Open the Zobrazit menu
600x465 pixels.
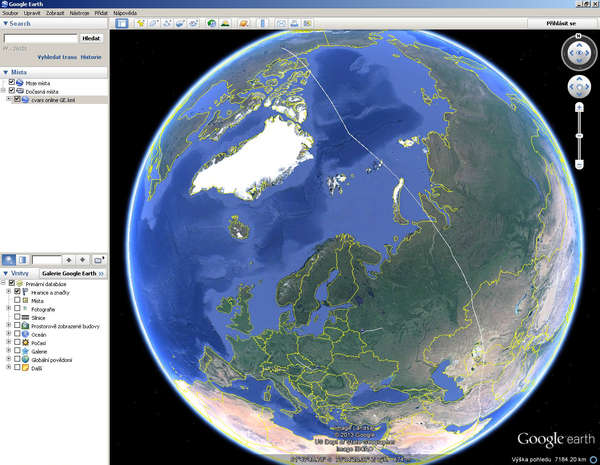55,13
